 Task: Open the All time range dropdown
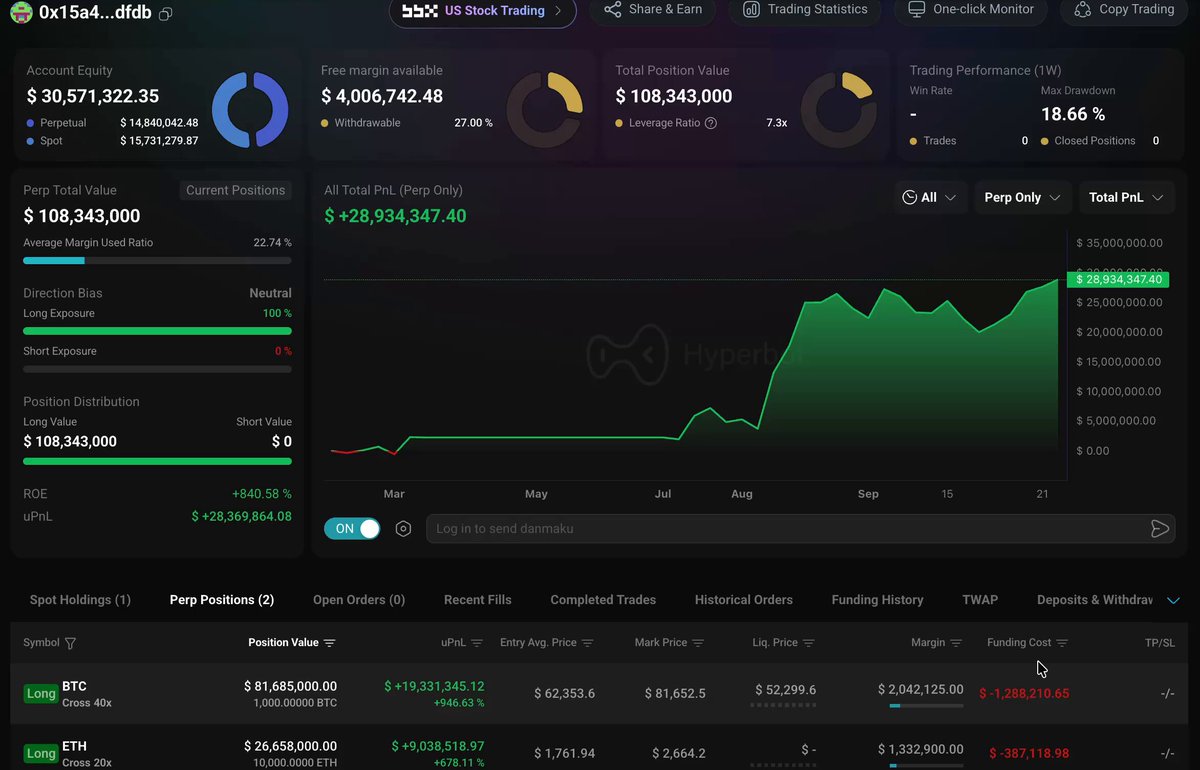[x=929, y=198]
